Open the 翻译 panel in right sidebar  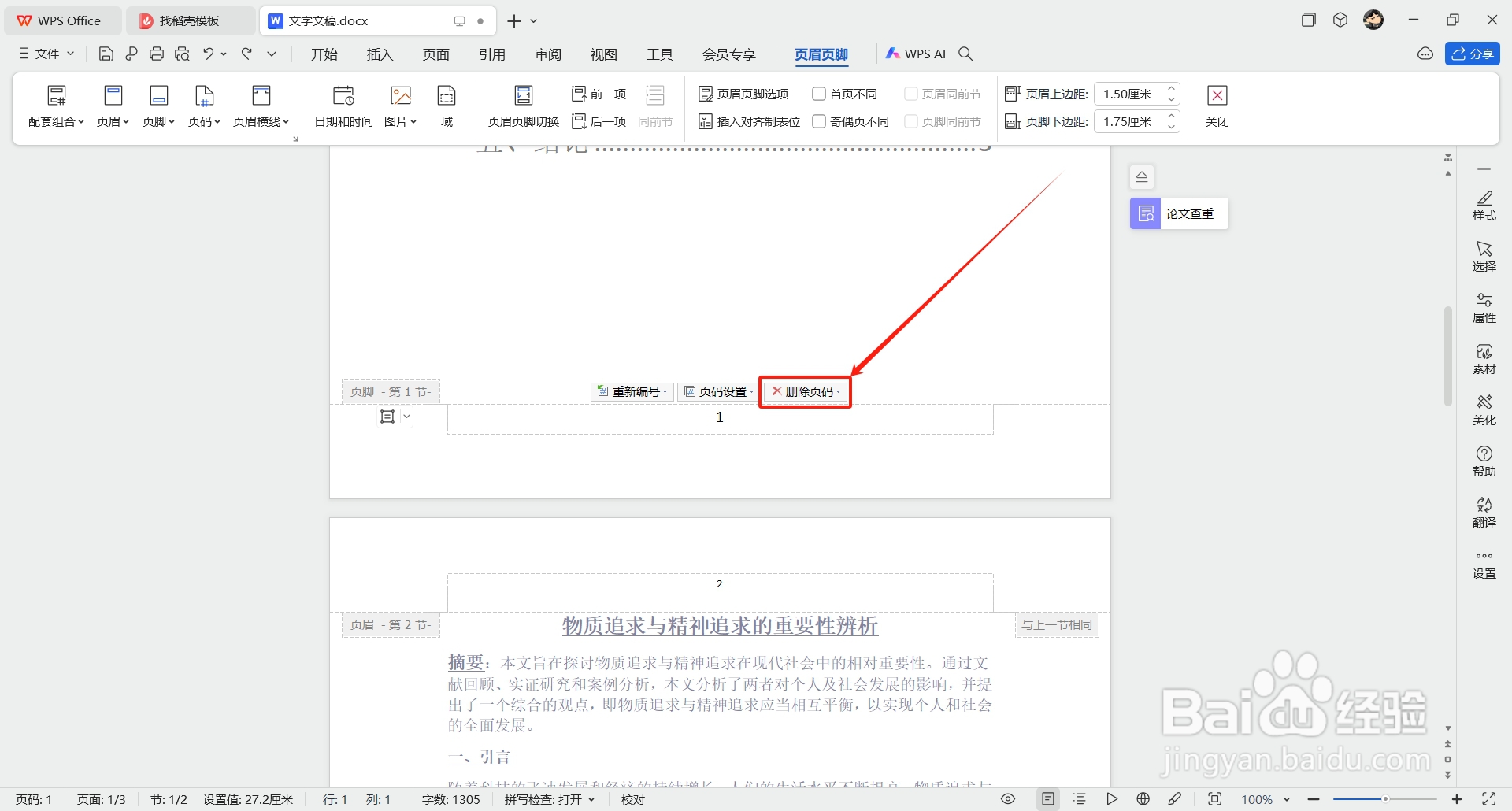(x=1484, y=510)
